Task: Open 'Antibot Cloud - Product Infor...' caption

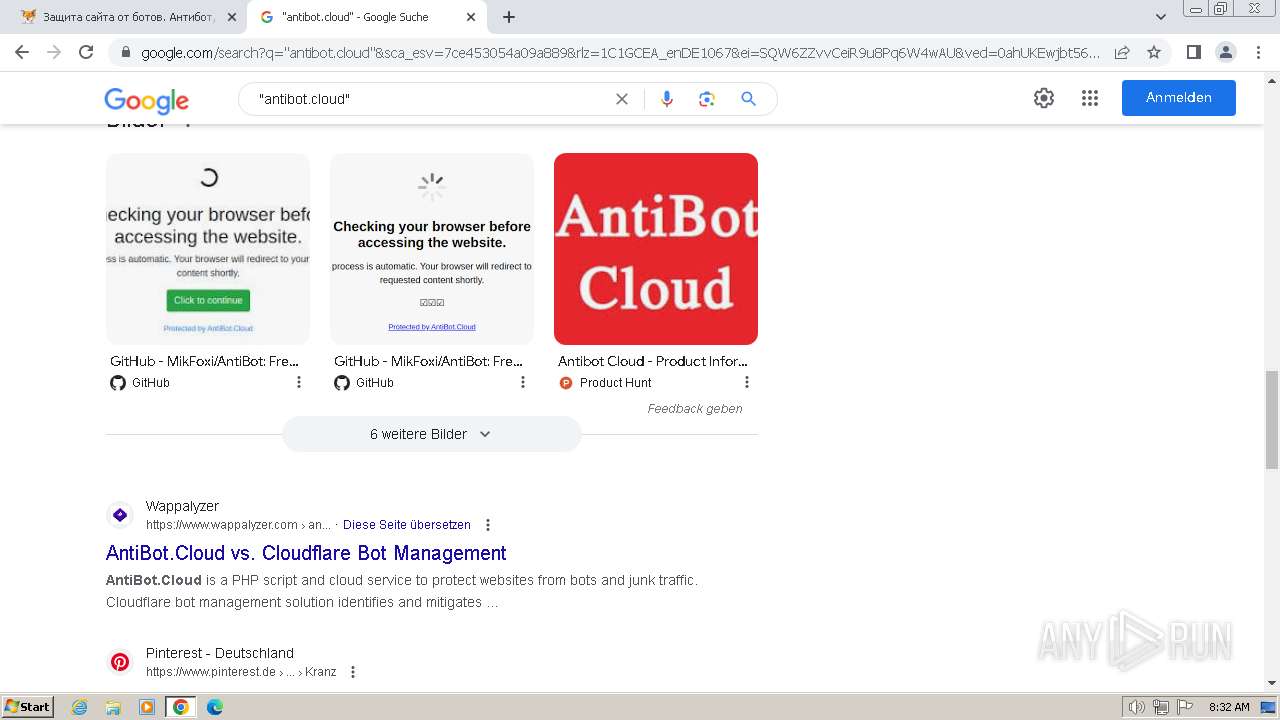Action: [x=653, y=361]
